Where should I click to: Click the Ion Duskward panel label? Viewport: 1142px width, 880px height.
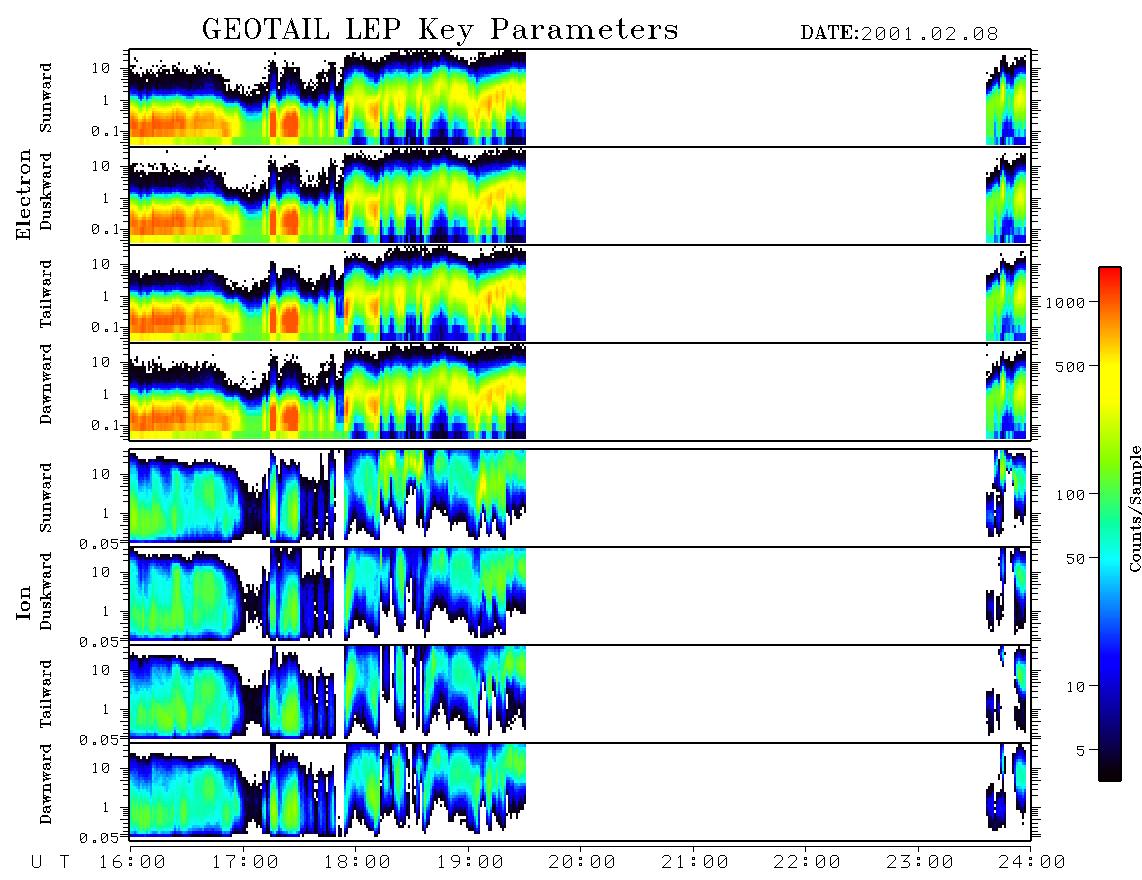pos(46,591)
